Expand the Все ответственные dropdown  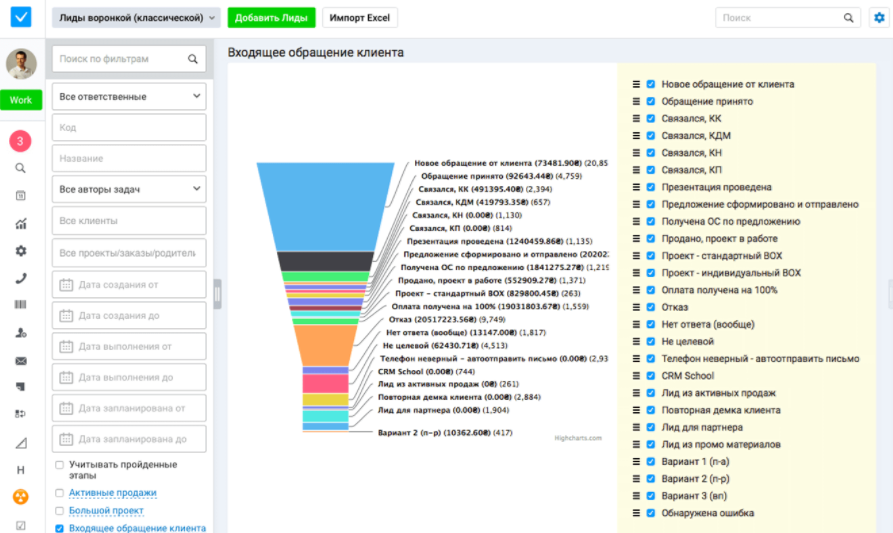(x=129, y=97)
